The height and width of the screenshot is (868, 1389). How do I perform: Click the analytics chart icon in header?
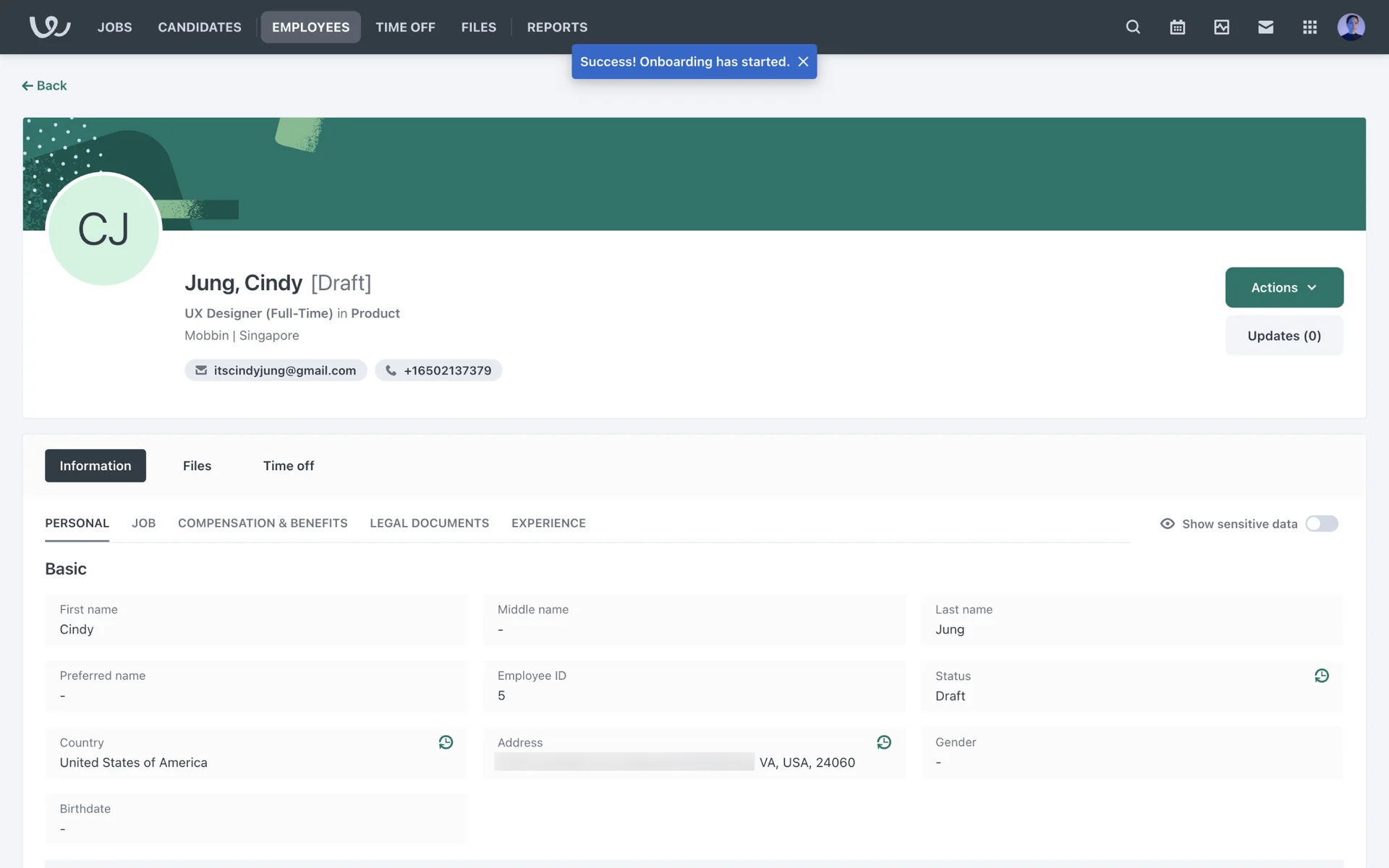tap(1221, 27)
